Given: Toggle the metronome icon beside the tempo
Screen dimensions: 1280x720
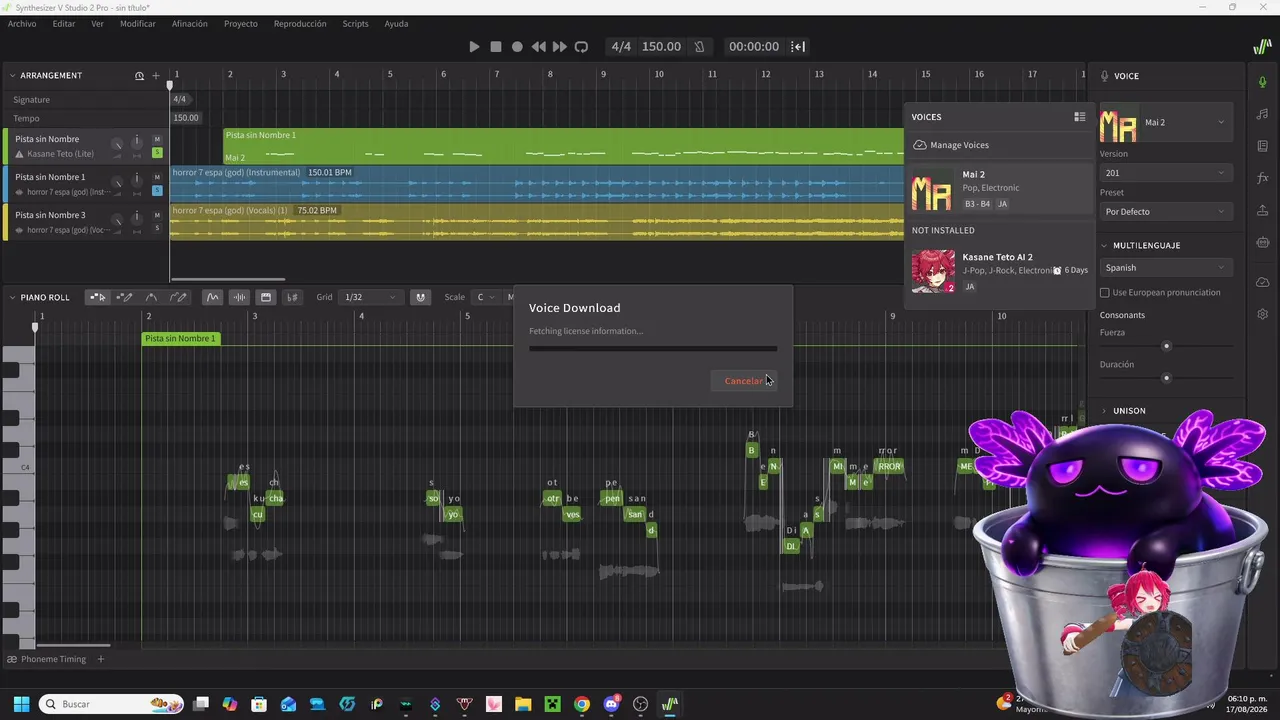Looking at the screenshot, I should click(699, 47).
